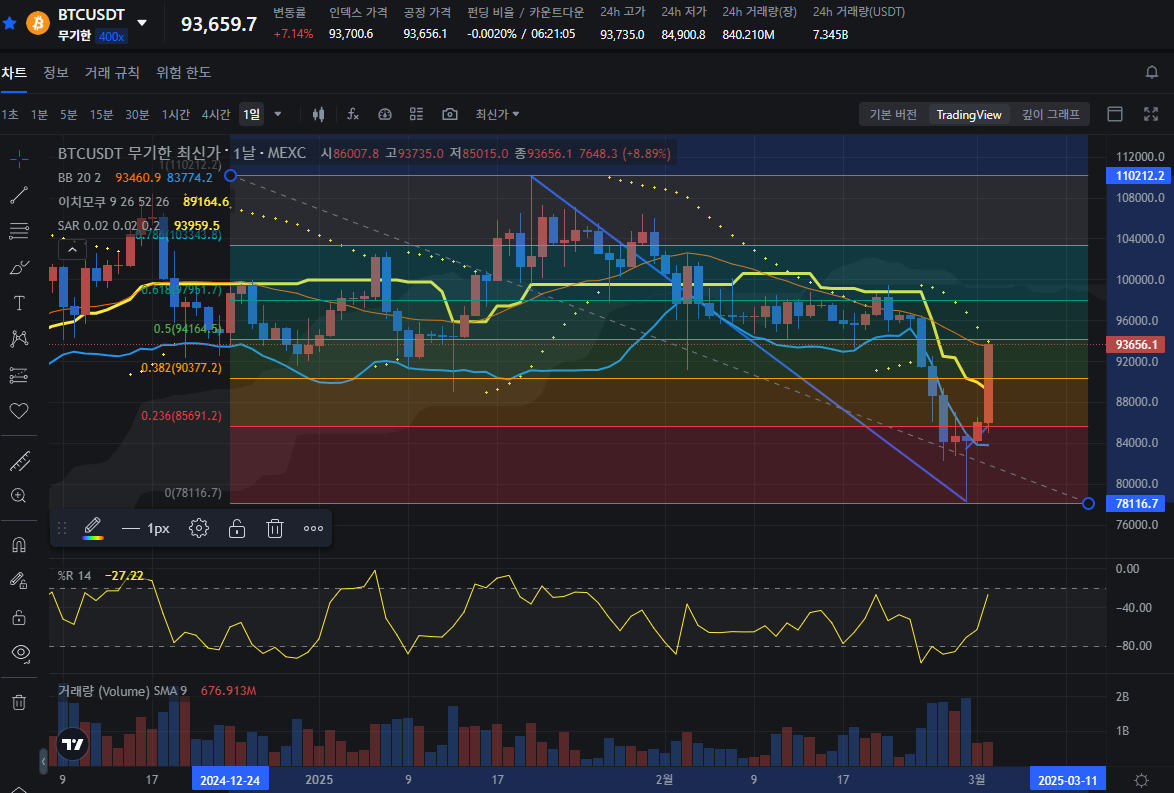Toggle stay-in-drawing-mode pencil lock
The image size is (1174, 793).
point(19,580)
